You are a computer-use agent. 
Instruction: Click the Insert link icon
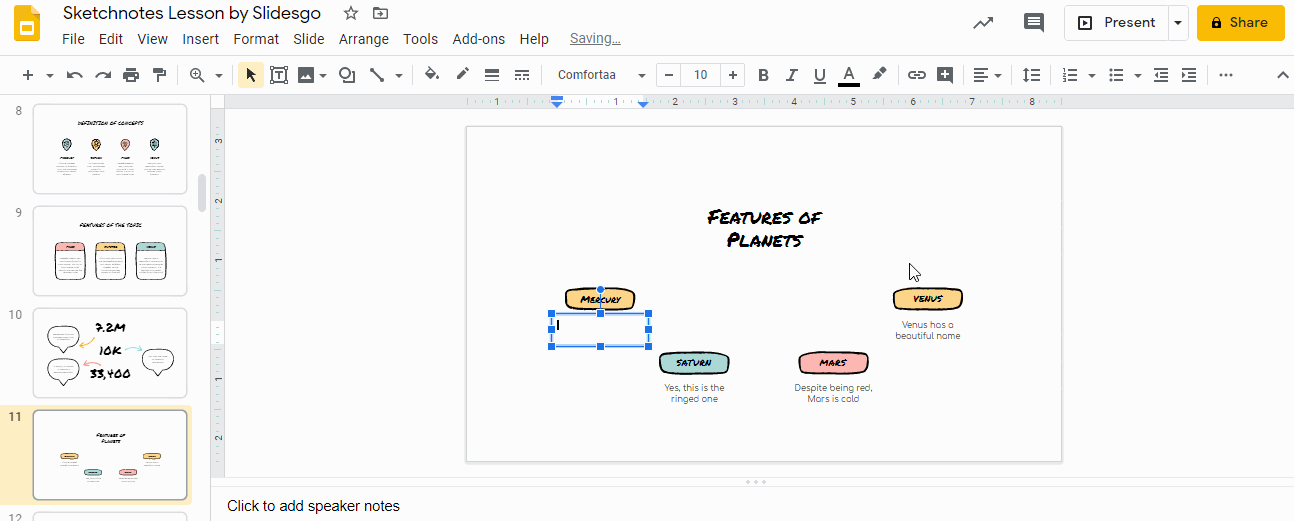(x=917, y=75)
